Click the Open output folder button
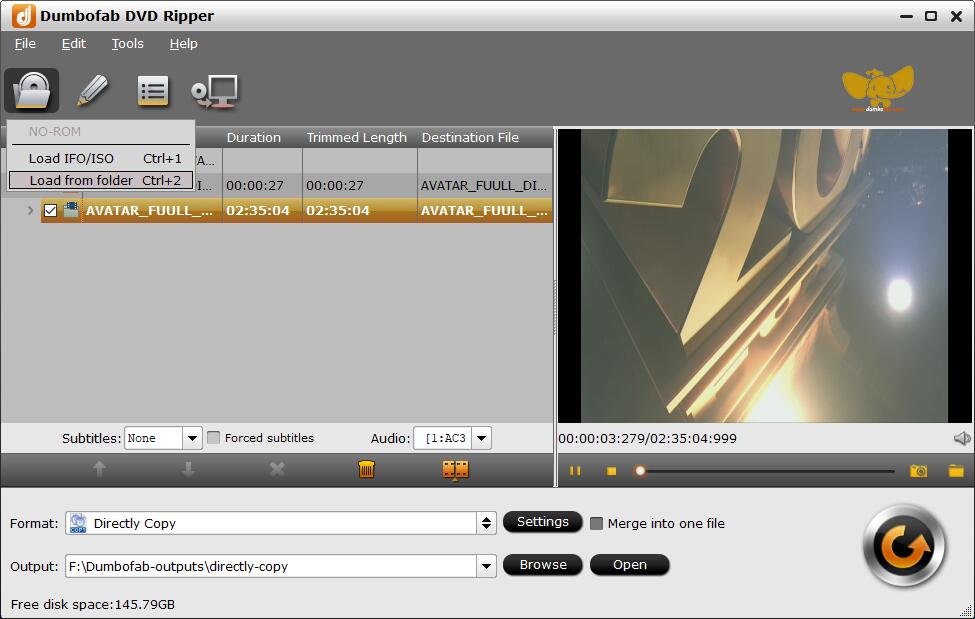The height and width of the screenshot is (619, 975). pyautogui.click(x=629, y=565)
